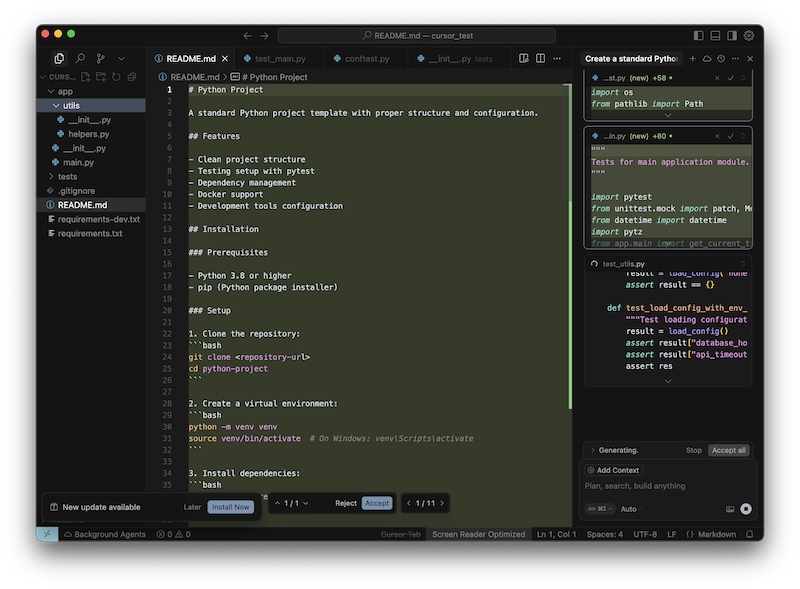This screenshot has height=589, width=800.
Task: Accept changes for ...in.py file
Action: click(x=731, y=136)
